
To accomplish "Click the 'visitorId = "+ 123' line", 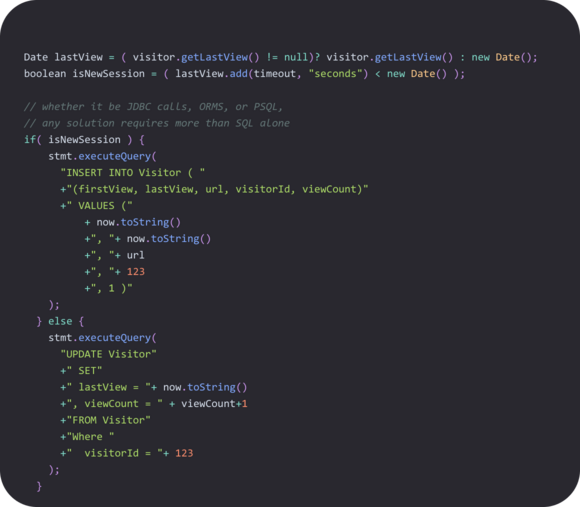I will pyautogui.click(x=127, y=453).
